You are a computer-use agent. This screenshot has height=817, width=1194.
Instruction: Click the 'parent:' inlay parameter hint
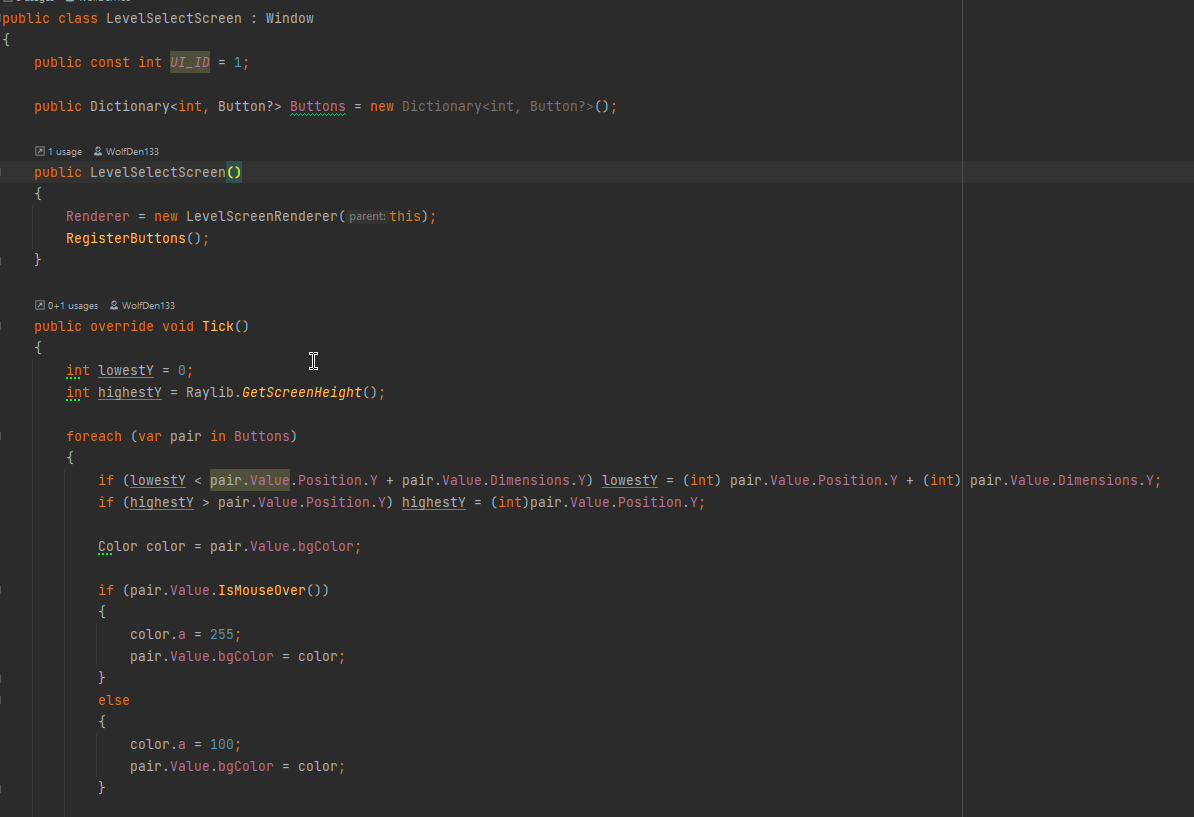(367, 216)
